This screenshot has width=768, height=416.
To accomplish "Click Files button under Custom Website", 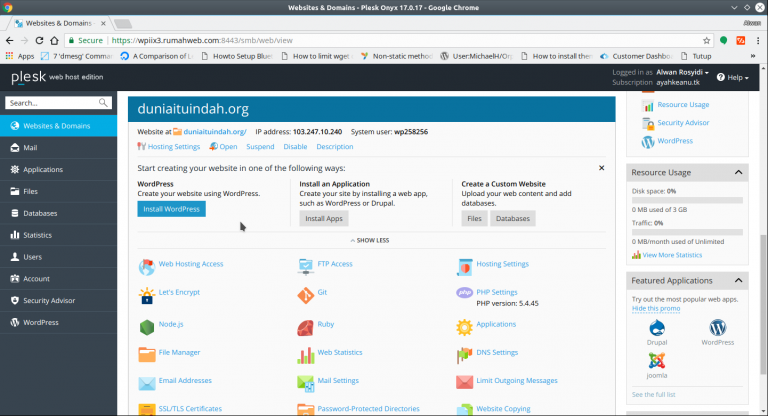I will (x=474, y=219).
